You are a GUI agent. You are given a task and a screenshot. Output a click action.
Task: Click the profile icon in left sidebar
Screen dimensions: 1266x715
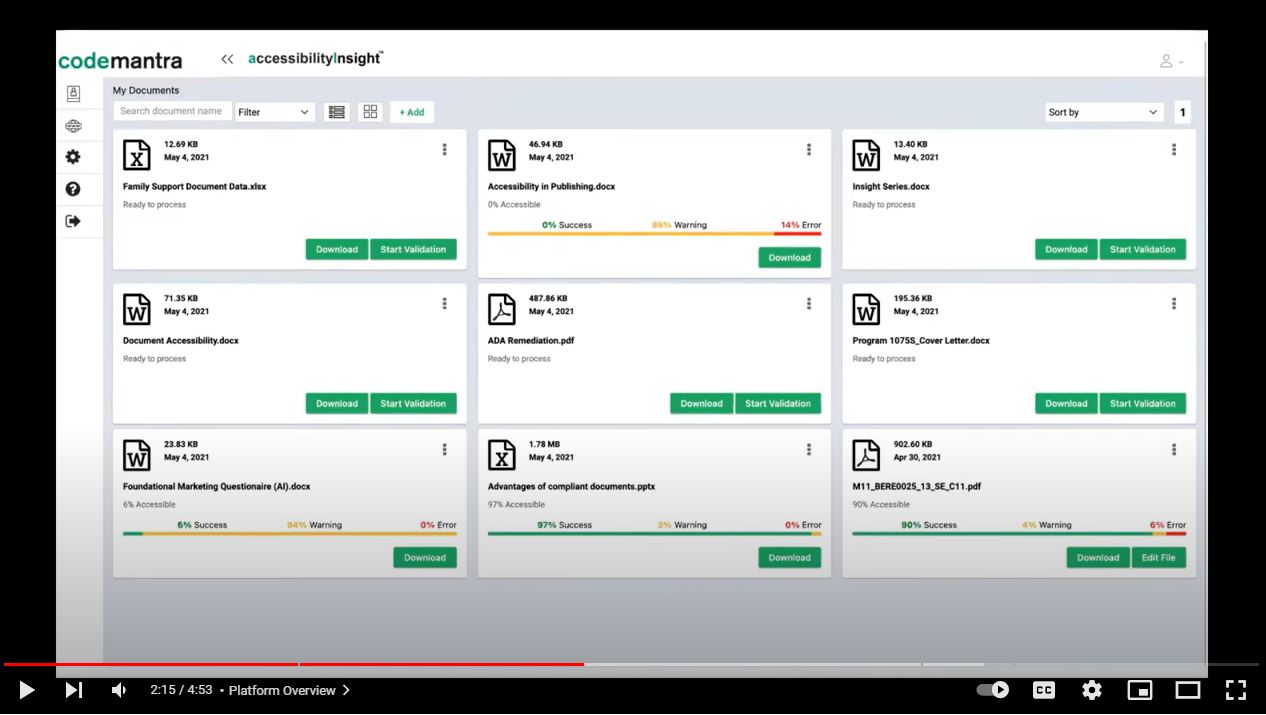[x=73, y=93]
